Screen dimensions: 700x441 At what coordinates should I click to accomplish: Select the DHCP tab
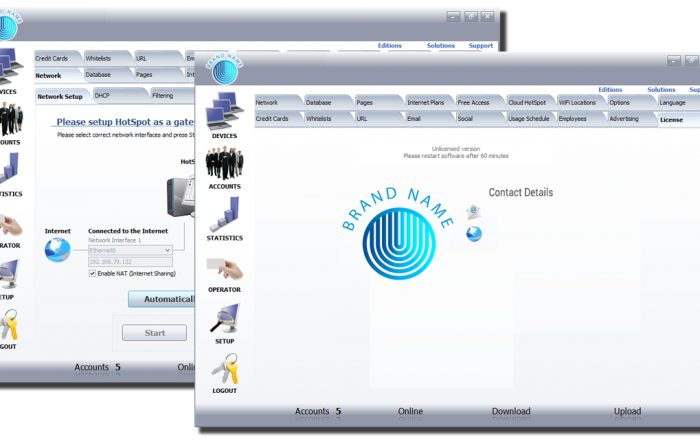(103, 96)
